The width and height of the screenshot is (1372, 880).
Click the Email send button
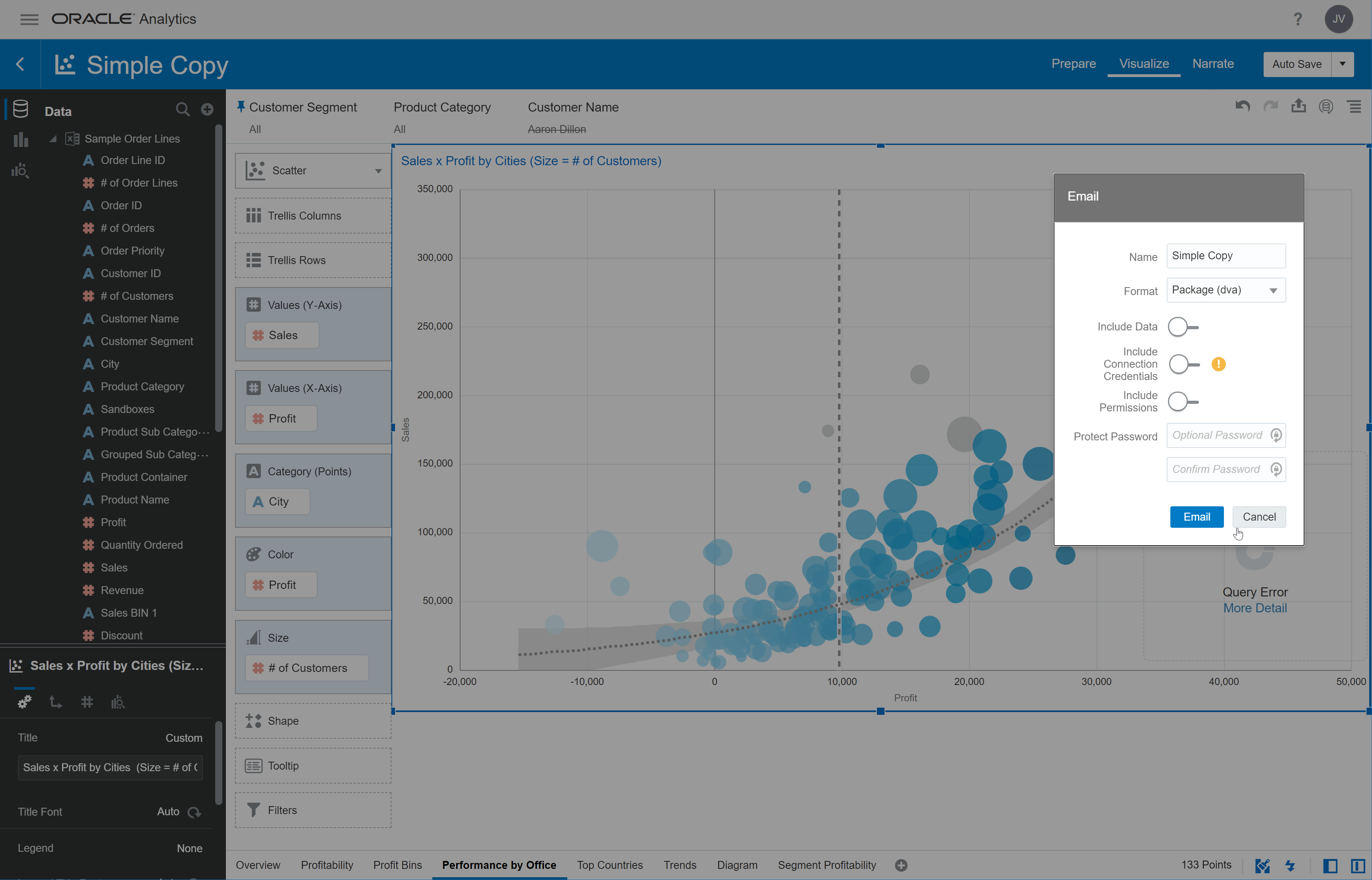coord(1196,517)
